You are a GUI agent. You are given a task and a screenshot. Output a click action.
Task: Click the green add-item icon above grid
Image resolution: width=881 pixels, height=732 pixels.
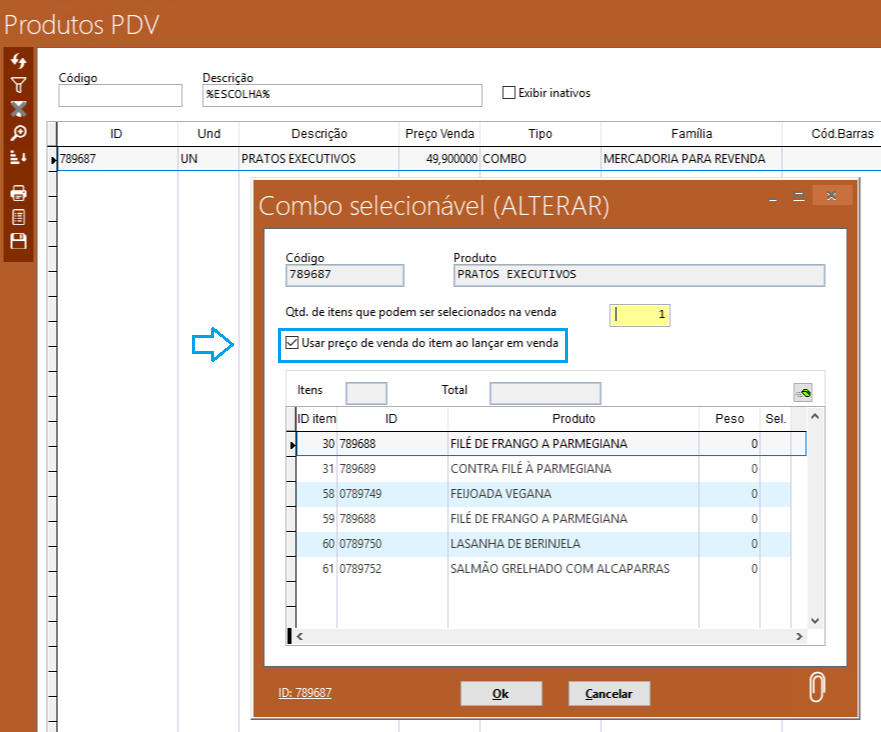point(803,391)
